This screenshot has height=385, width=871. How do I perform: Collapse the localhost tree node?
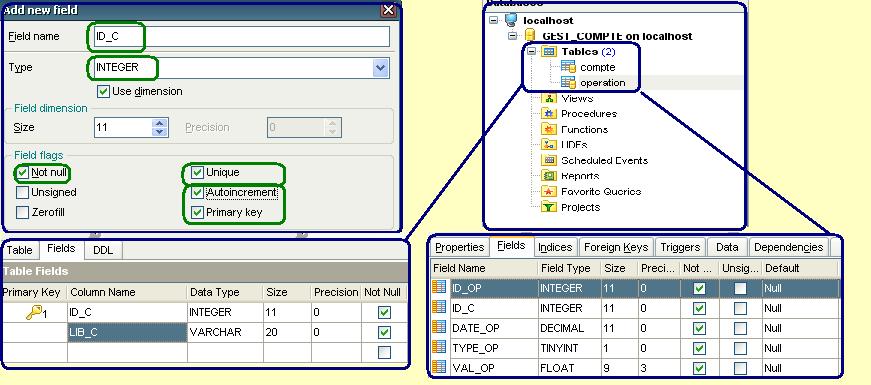coord(494,21)
